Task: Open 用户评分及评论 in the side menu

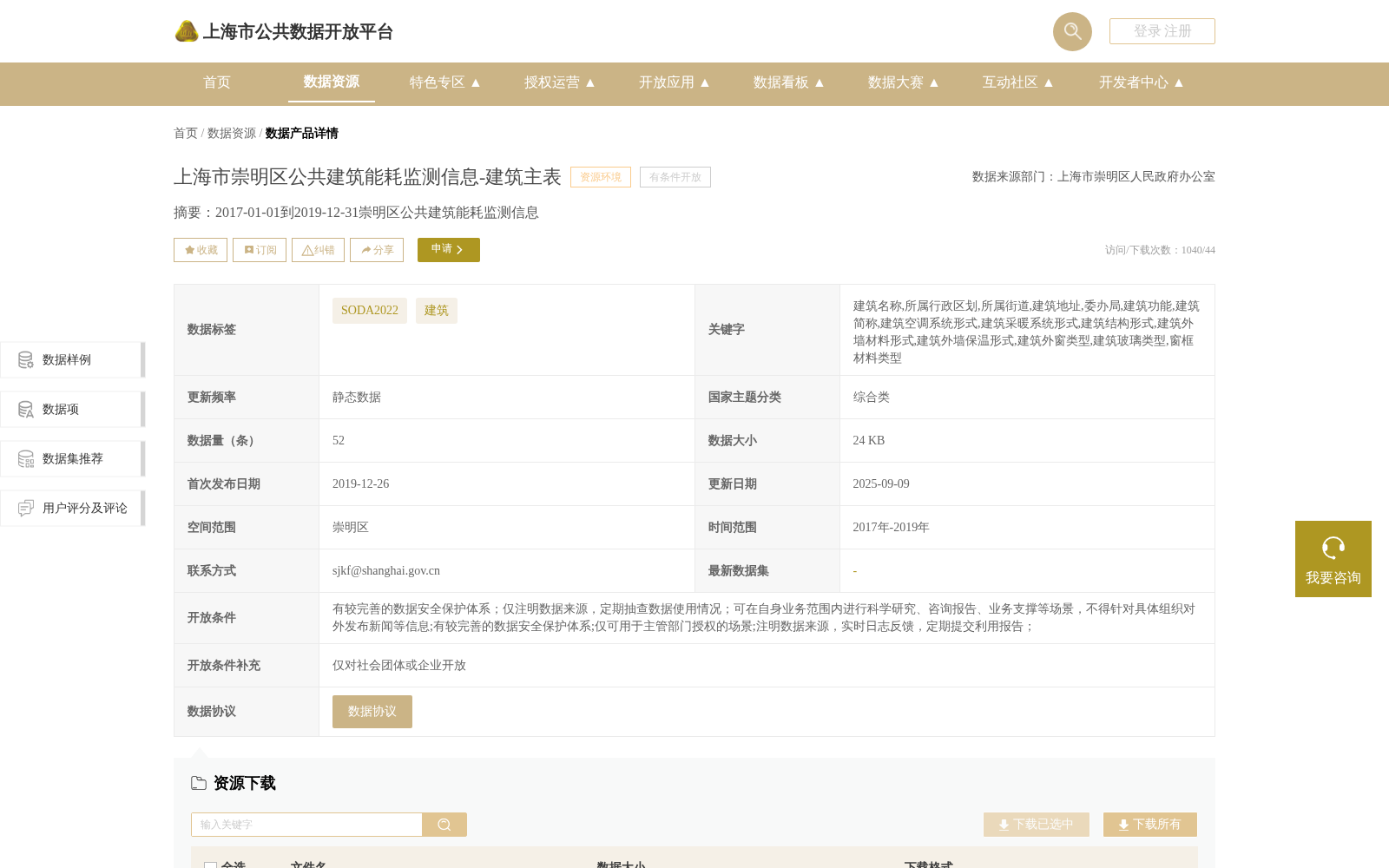Action: (72, 508)
